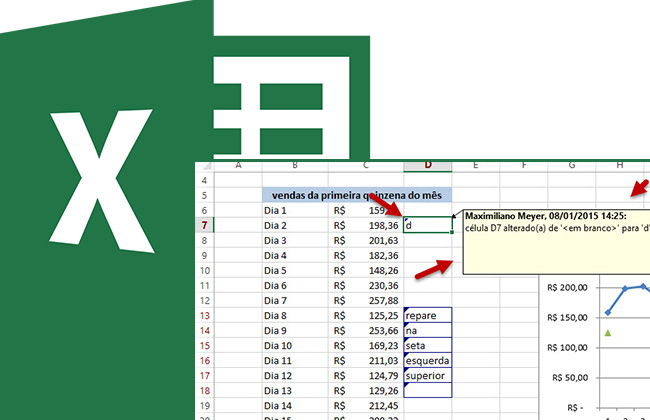Select value cell 253,66
This screenshot has height=420, width=650.
tap(366, 330)
